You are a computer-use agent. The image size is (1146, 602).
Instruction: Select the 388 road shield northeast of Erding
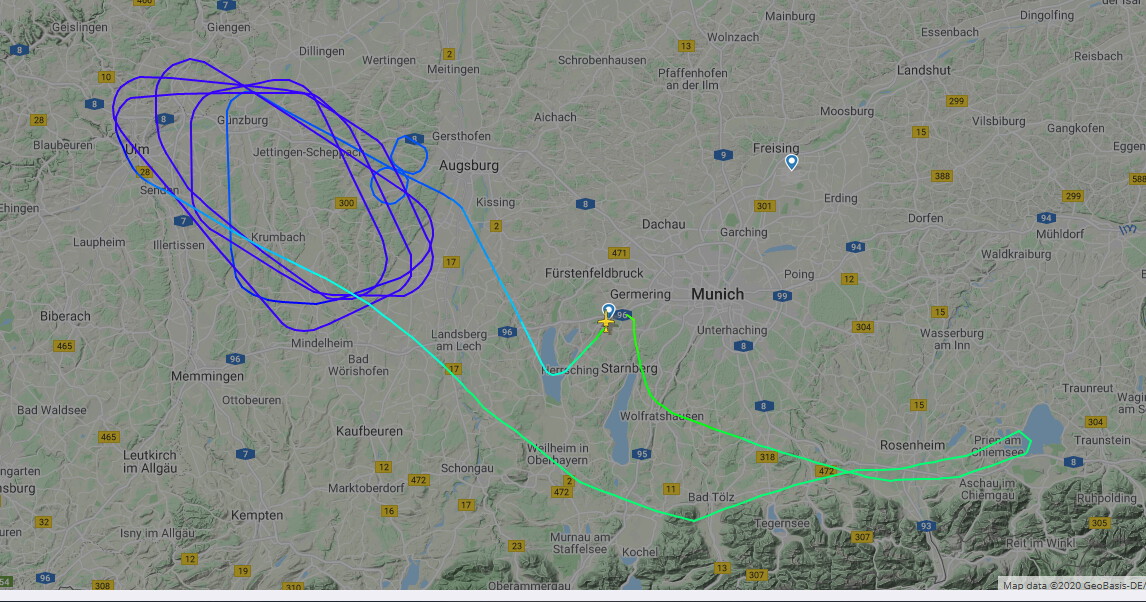coord(942,175)
